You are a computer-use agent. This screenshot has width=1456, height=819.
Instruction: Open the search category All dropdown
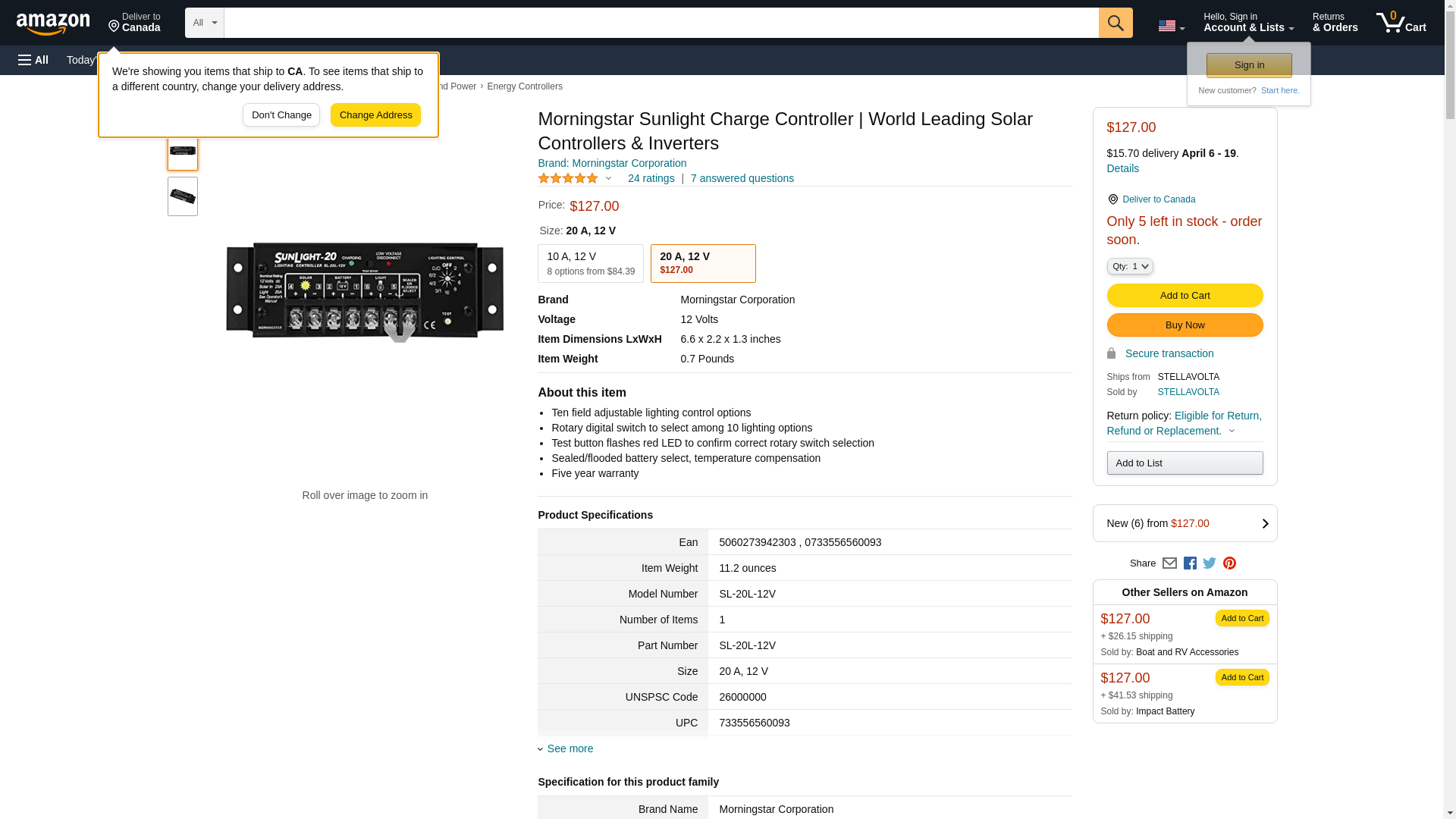tap(204, 23)
